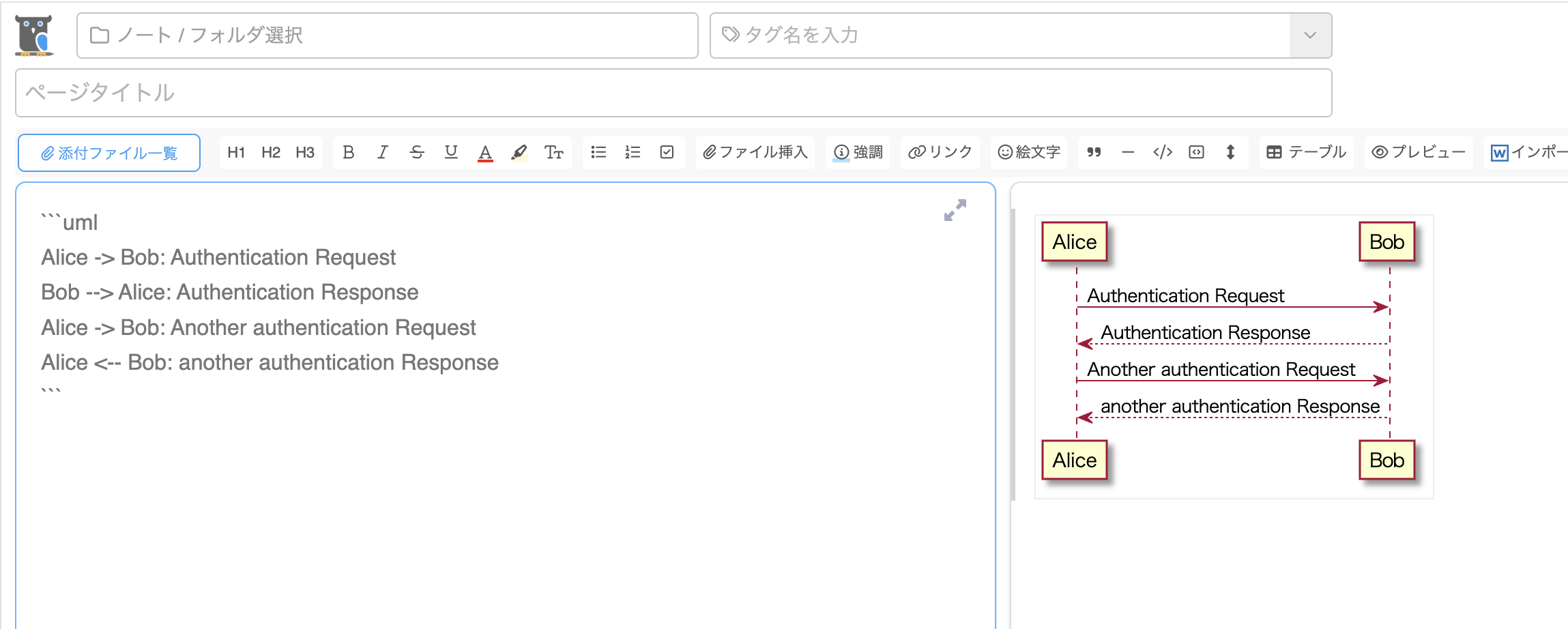Apply H1 heading format
Screen dimensions: 1568x629
coord(236,152)
